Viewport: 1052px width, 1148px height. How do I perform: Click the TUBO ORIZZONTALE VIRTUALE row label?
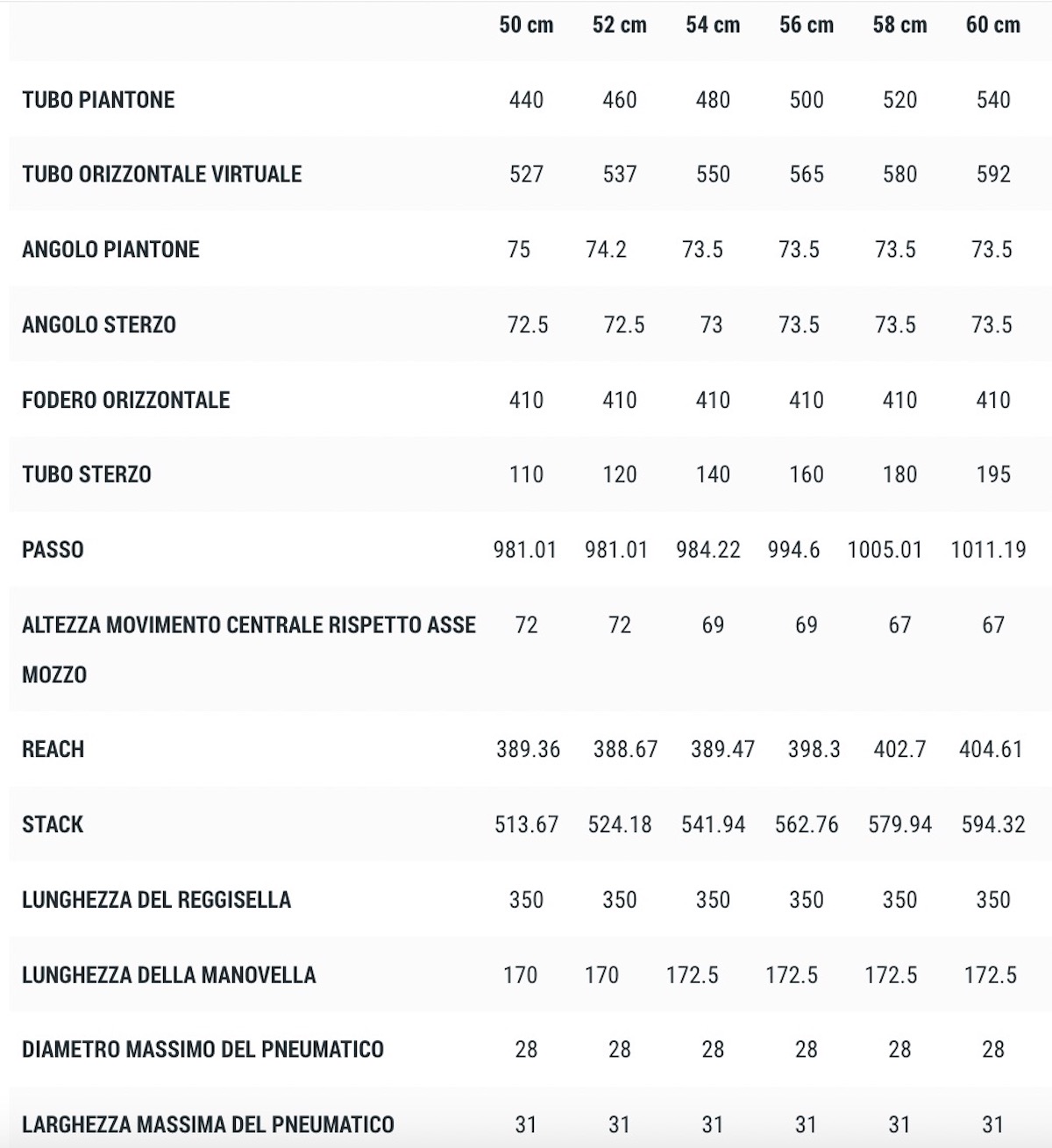[161, 175]
